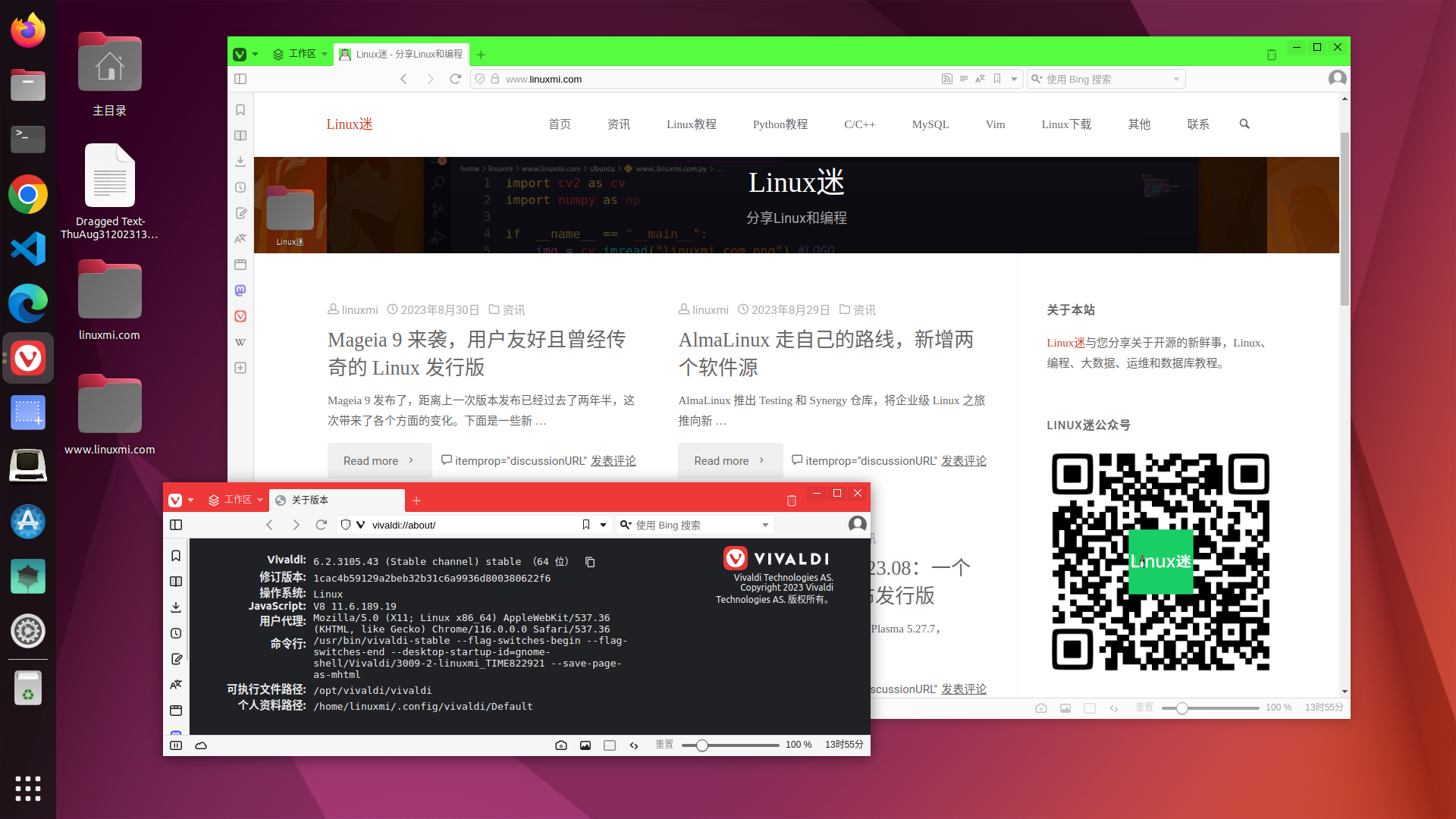
Task: Click Read more under Mageia 9 article
Action: [379, 460]
